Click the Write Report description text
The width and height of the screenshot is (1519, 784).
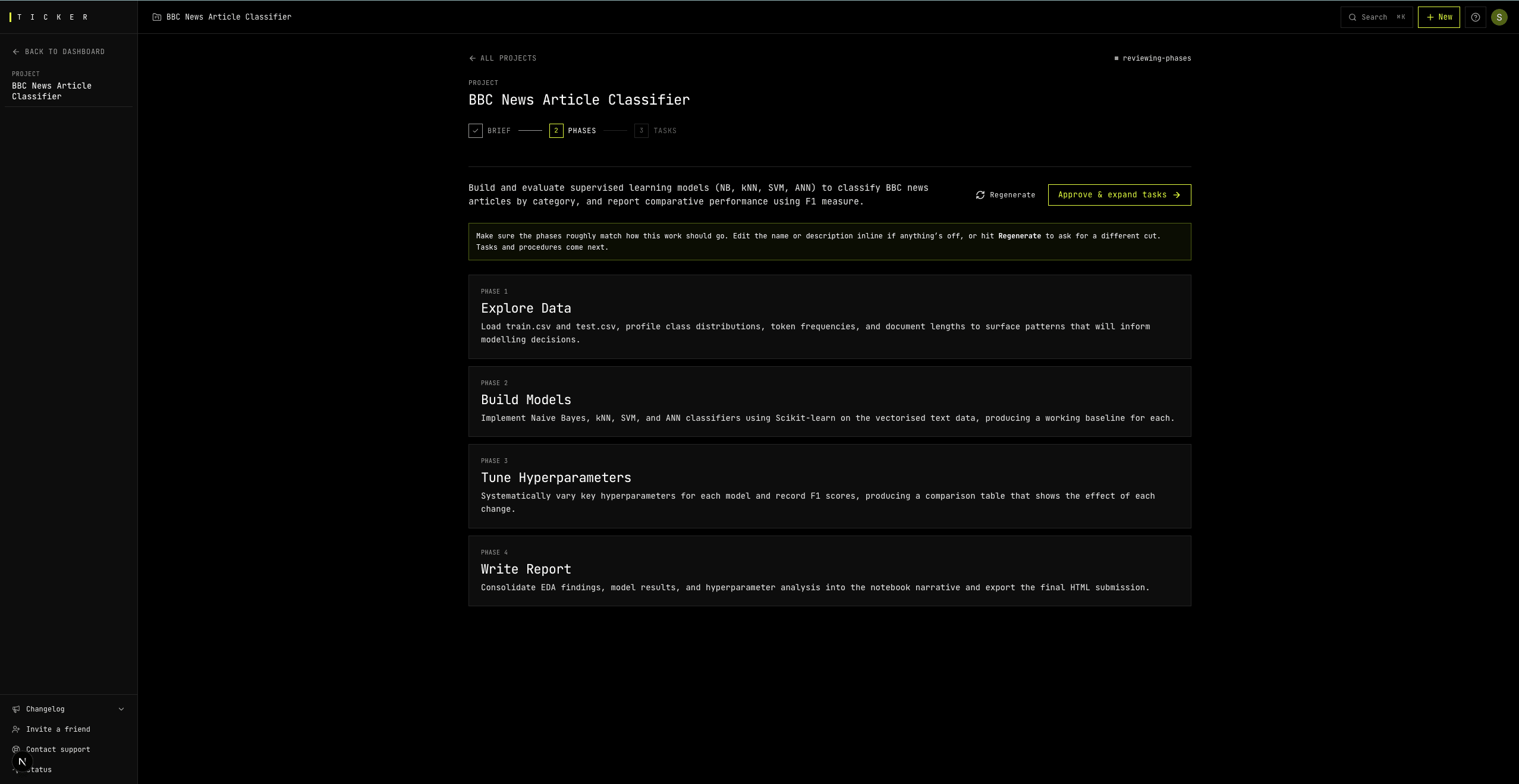point(815,587)
